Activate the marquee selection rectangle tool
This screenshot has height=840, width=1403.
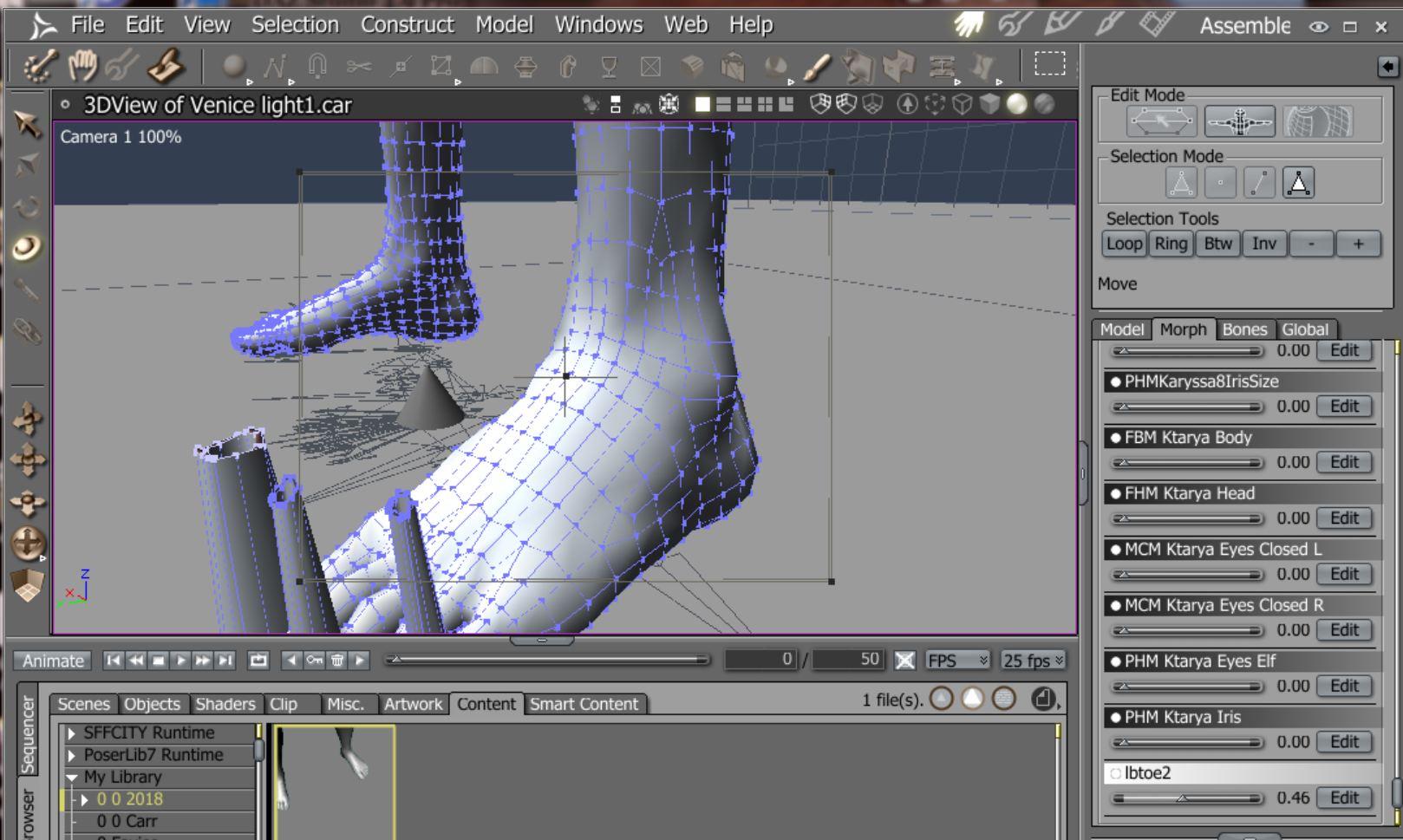click(1049, 63)
